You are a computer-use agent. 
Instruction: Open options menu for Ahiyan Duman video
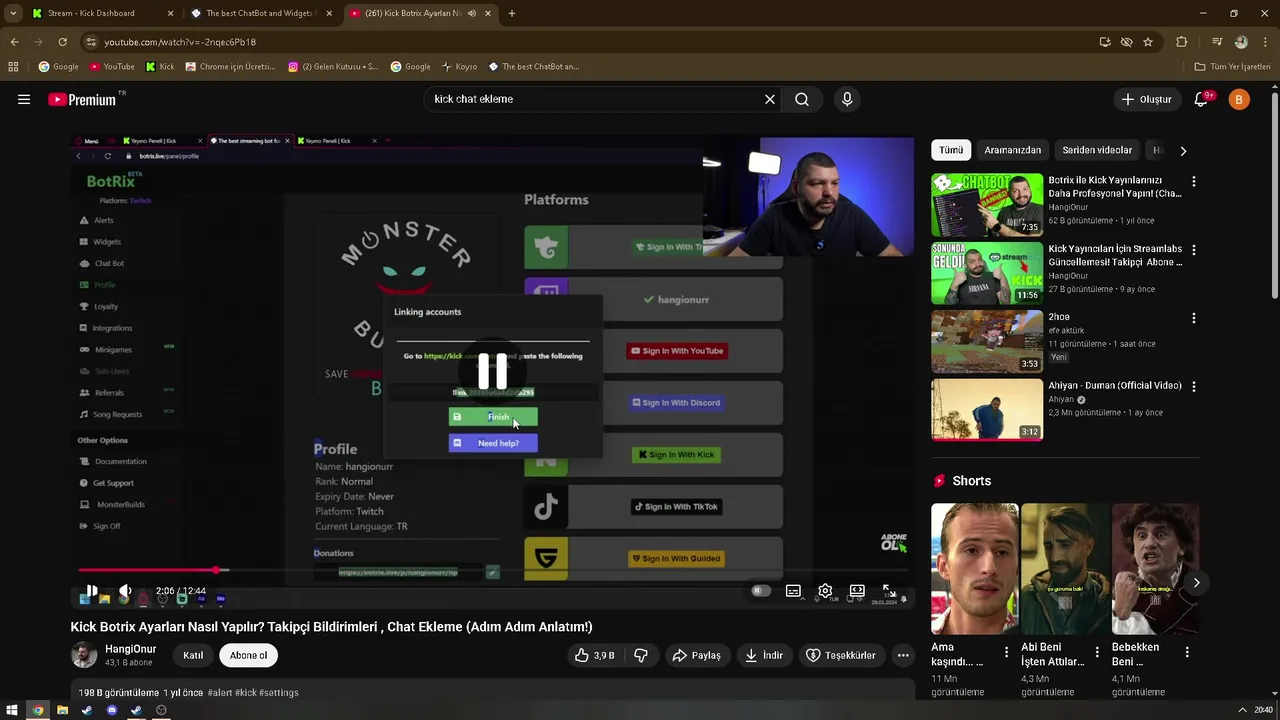coord(1193,386)
